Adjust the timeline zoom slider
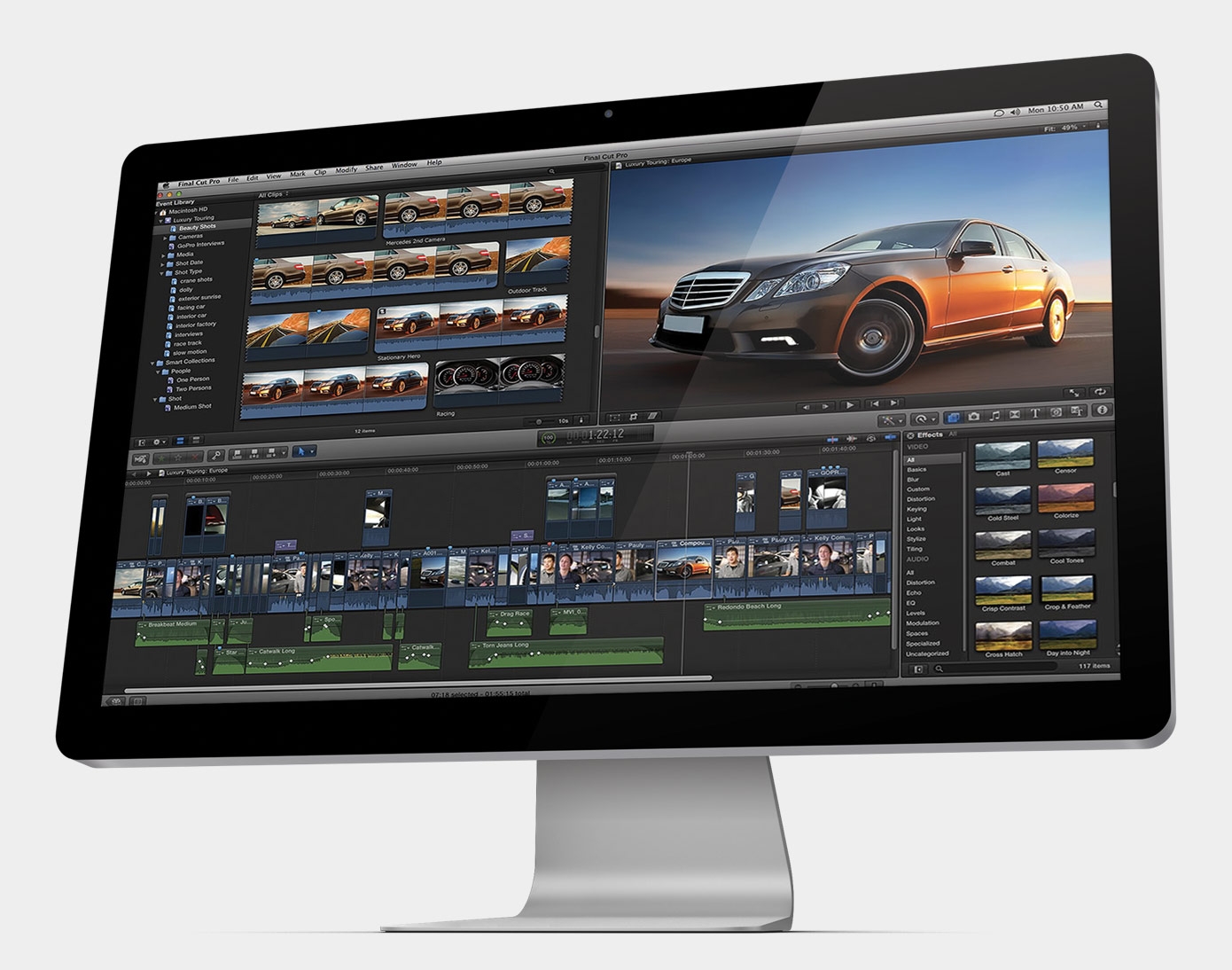Viewport: 1232px width, 970px height. 828,685
